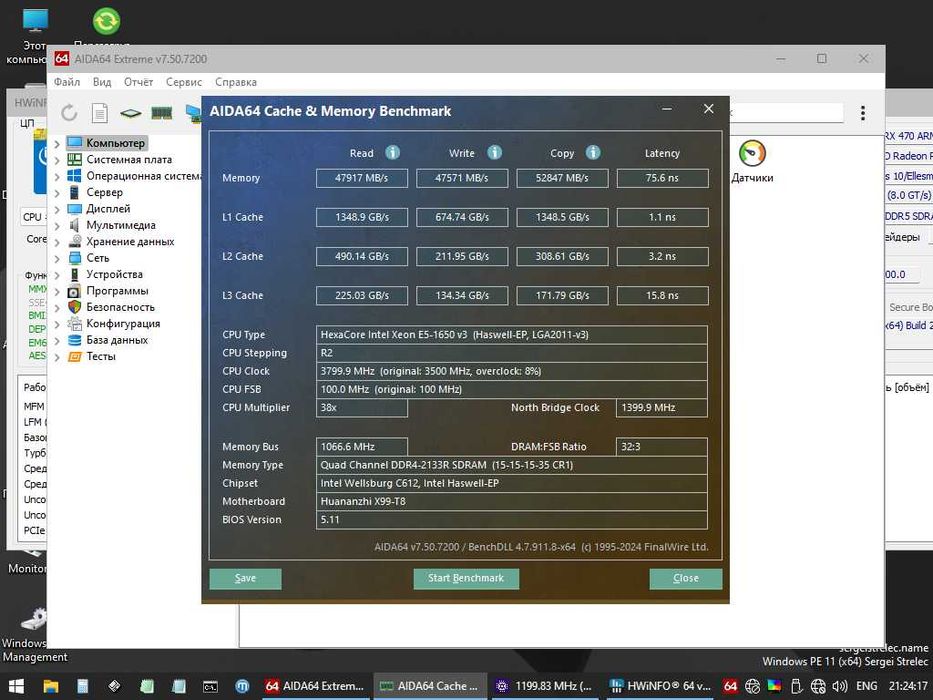Screen dimensions: 933x700
Task: Open Этот компьютер desktop icon
Action: (x=35, y=20)
